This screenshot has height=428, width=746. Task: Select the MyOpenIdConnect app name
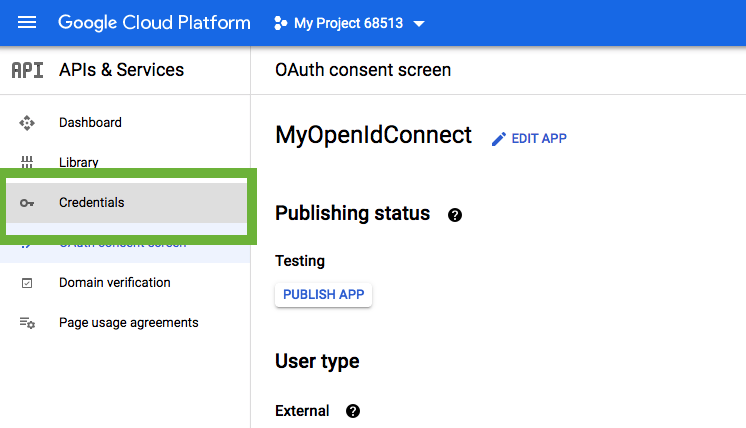(373, 135)
